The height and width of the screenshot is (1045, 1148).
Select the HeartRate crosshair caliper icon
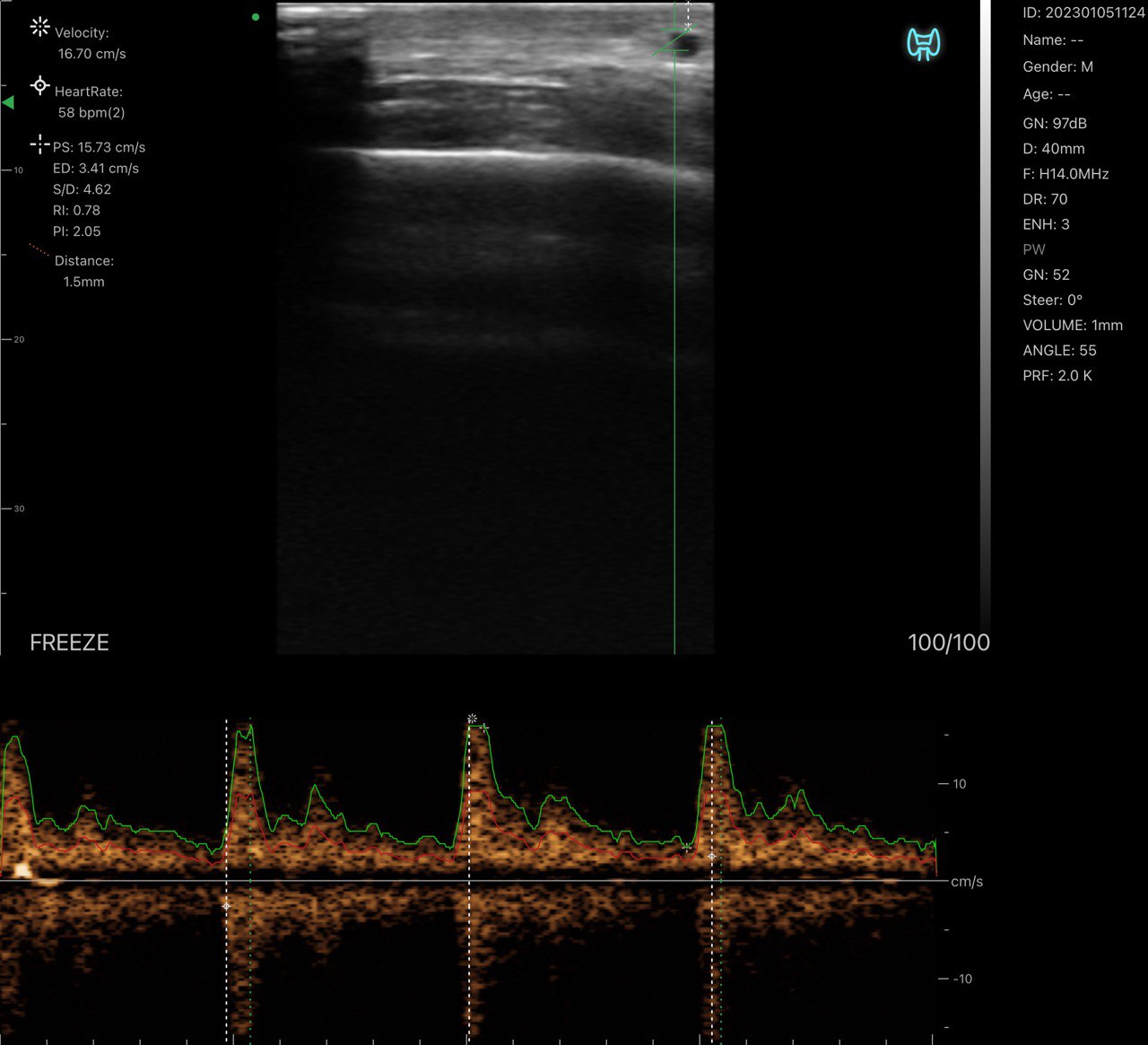[39, 86]
